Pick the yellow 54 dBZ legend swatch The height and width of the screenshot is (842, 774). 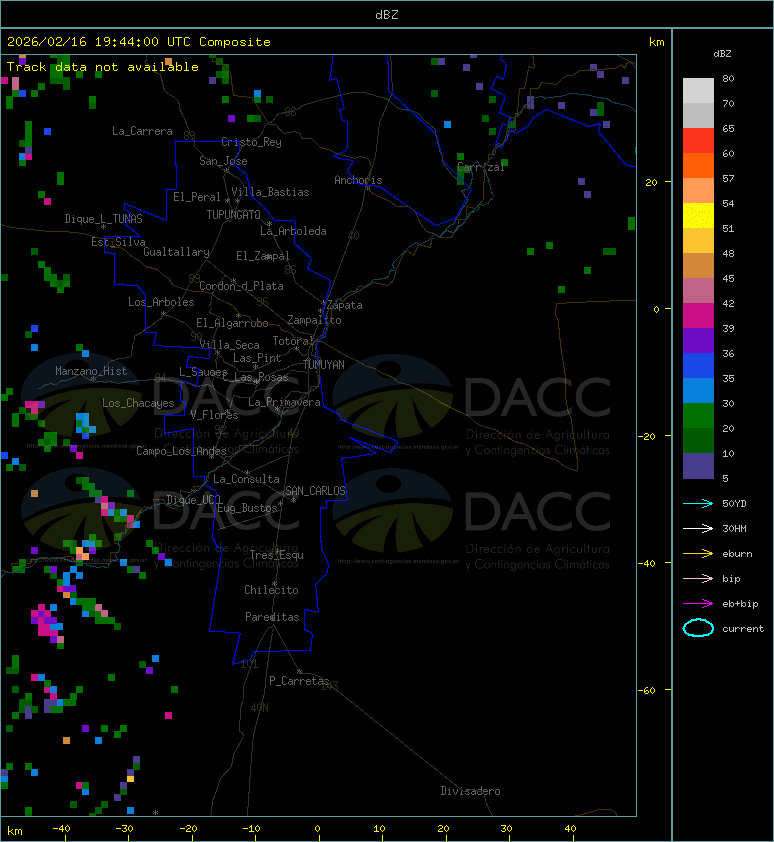point(698,215)
